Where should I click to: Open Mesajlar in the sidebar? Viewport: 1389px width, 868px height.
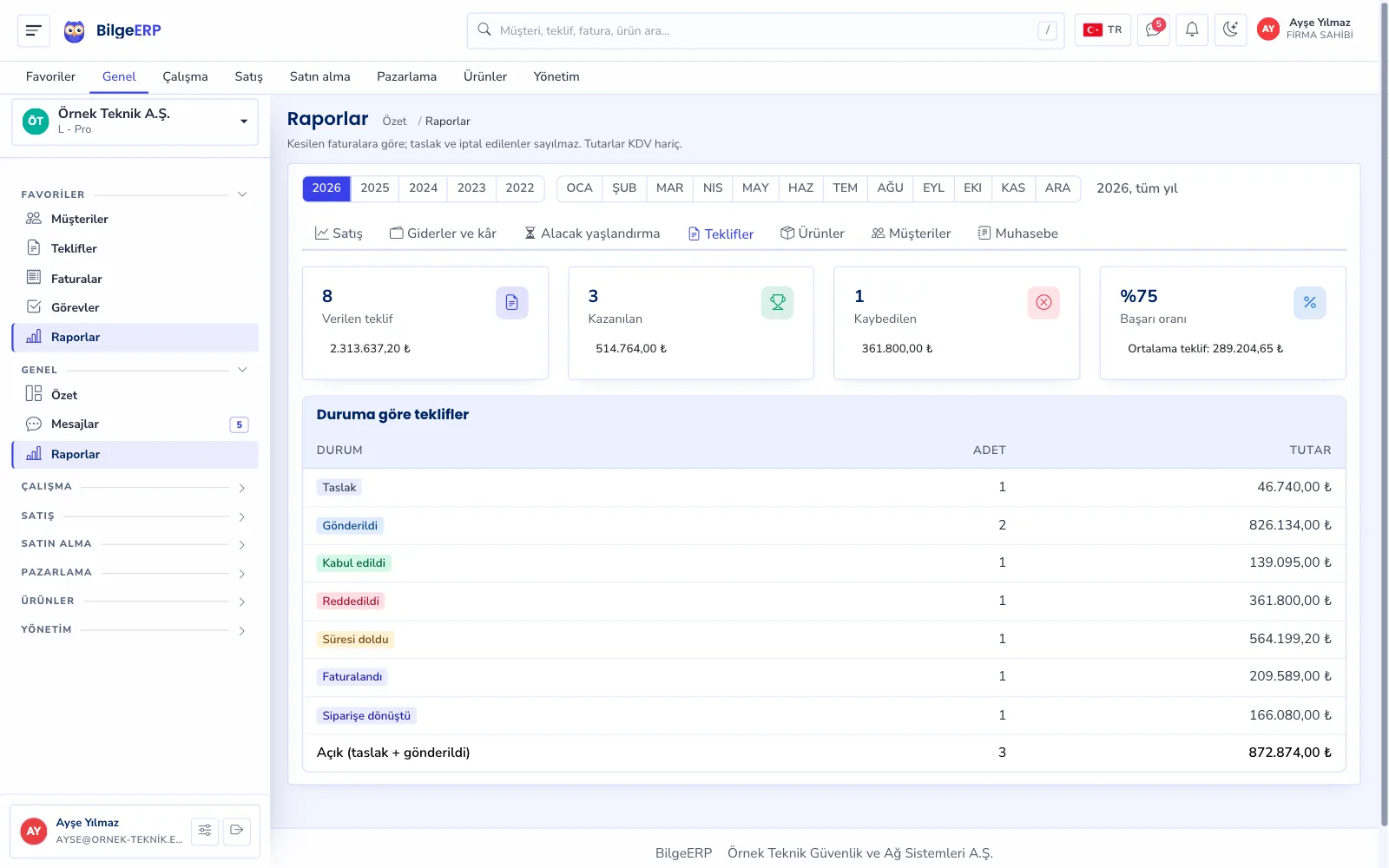[x=135, y=424]
